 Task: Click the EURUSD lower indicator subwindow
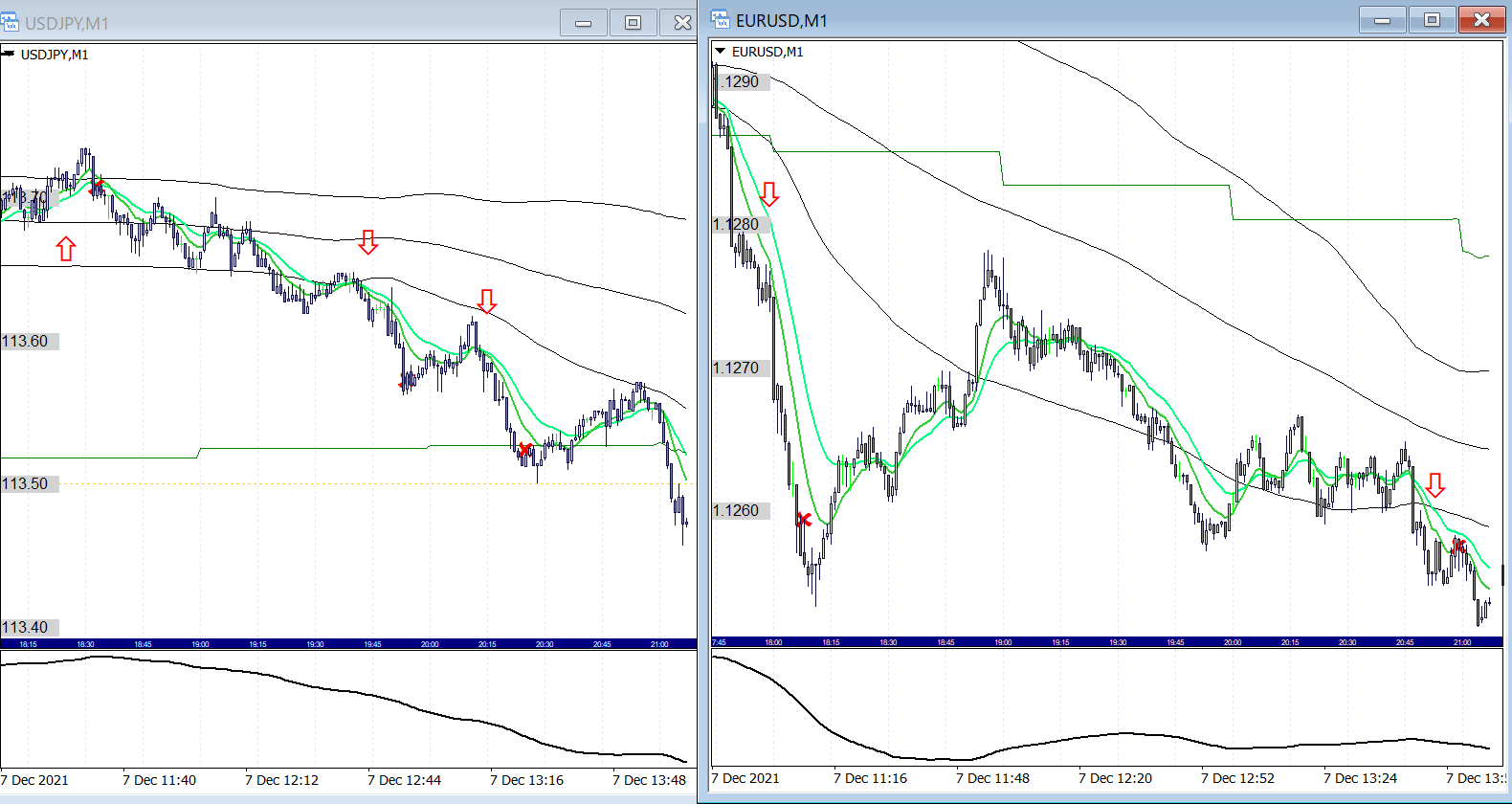[1107, 707]
